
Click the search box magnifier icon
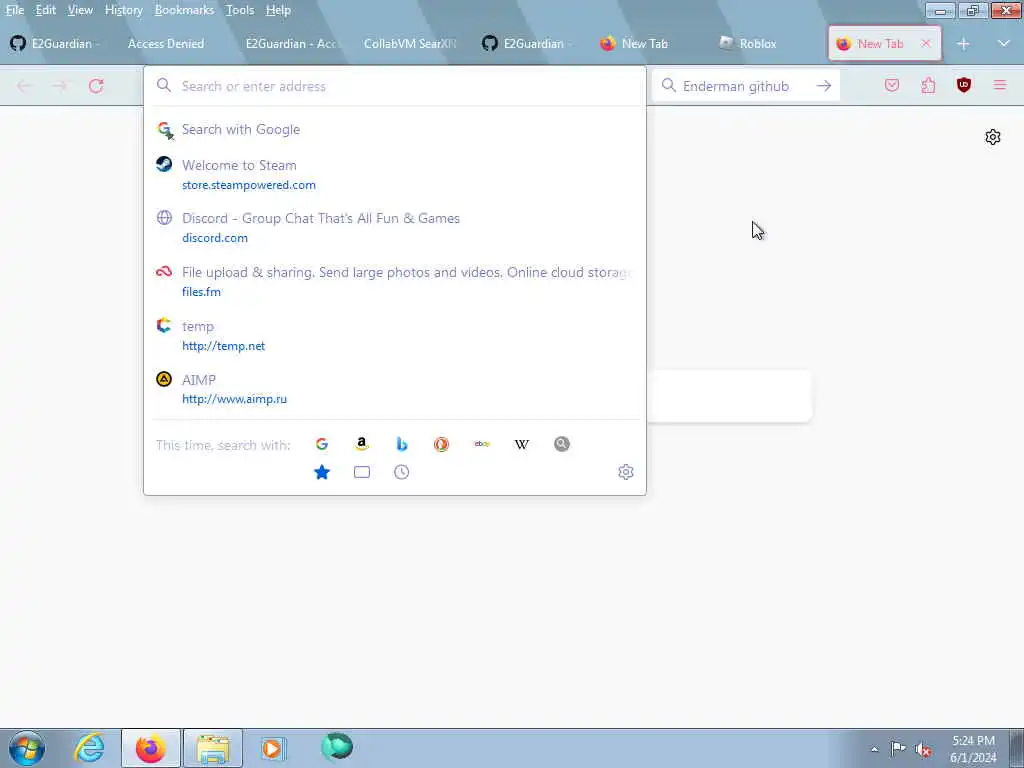click(668, 86)
